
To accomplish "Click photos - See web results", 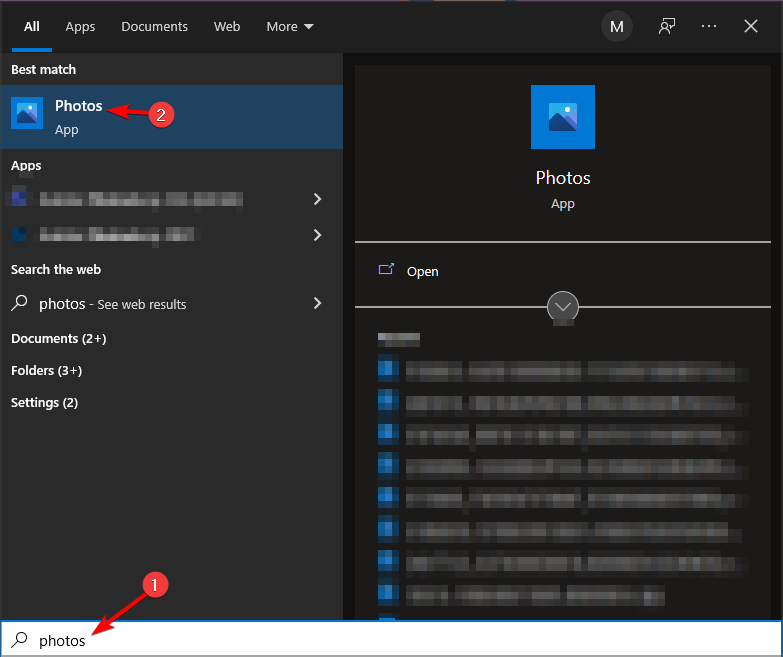I will [112, 304].
